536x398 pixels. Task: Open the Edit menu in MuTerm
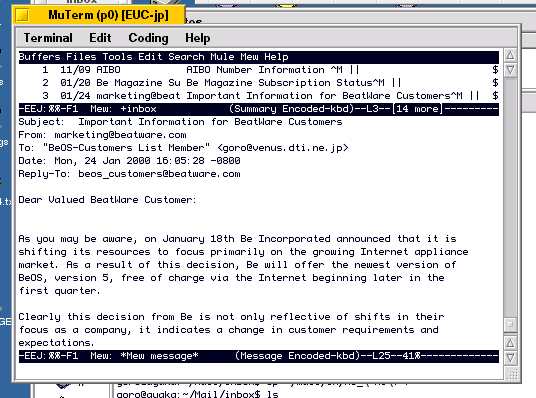100,38
